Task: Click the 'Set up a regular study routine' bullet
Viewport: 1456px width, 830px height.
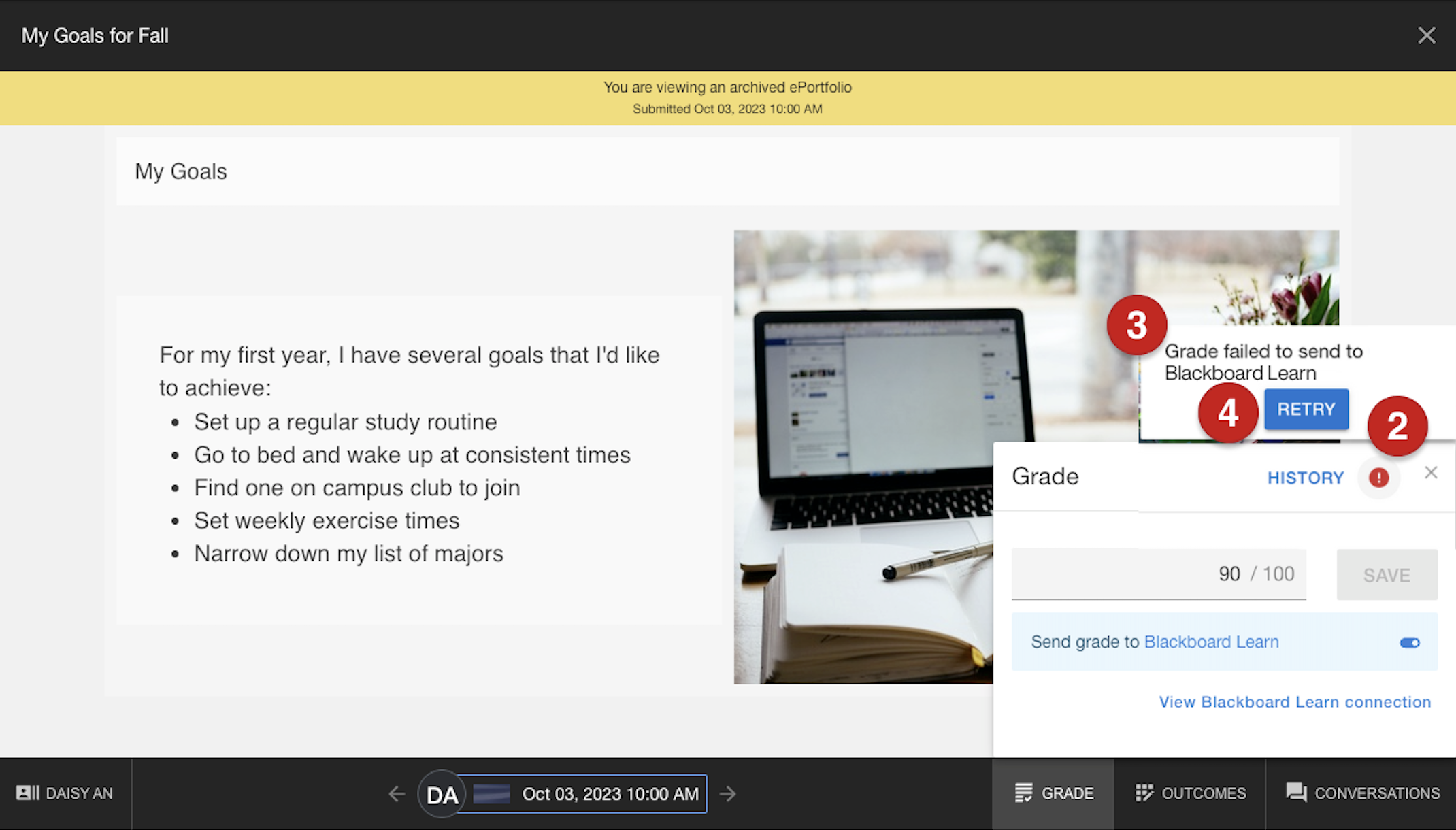Action: 346,422
